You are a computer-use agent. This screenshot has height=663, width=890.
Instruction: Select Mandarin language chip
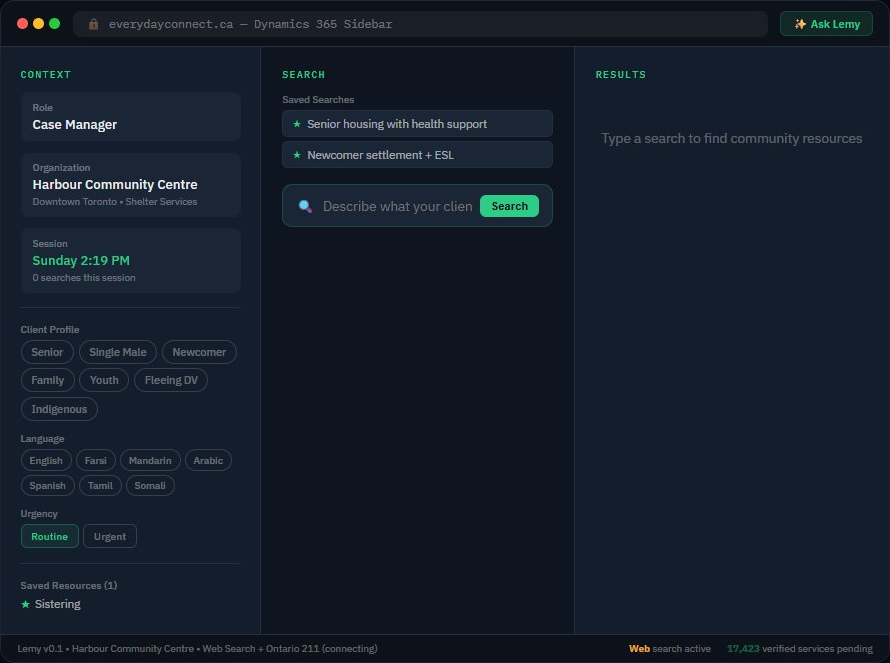pyautogui.click(x=150, y=460)
